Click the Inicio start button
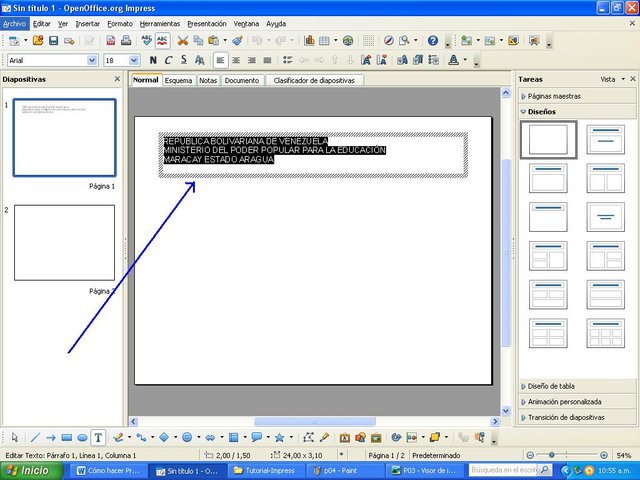This screenshot has width=640, height=480. (31, 471)
